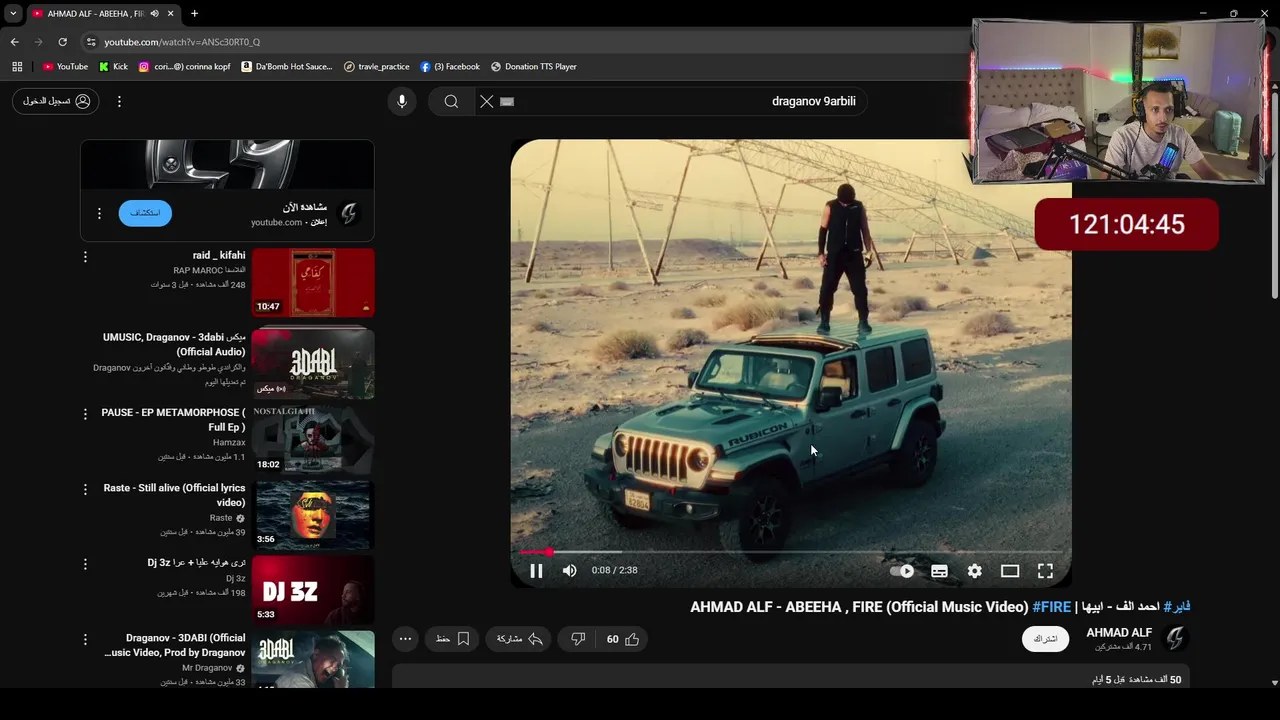Open the Donation TTS Player bookmark
The height and width of the screenshot is (720, 1280).
(x=534, y=67)
